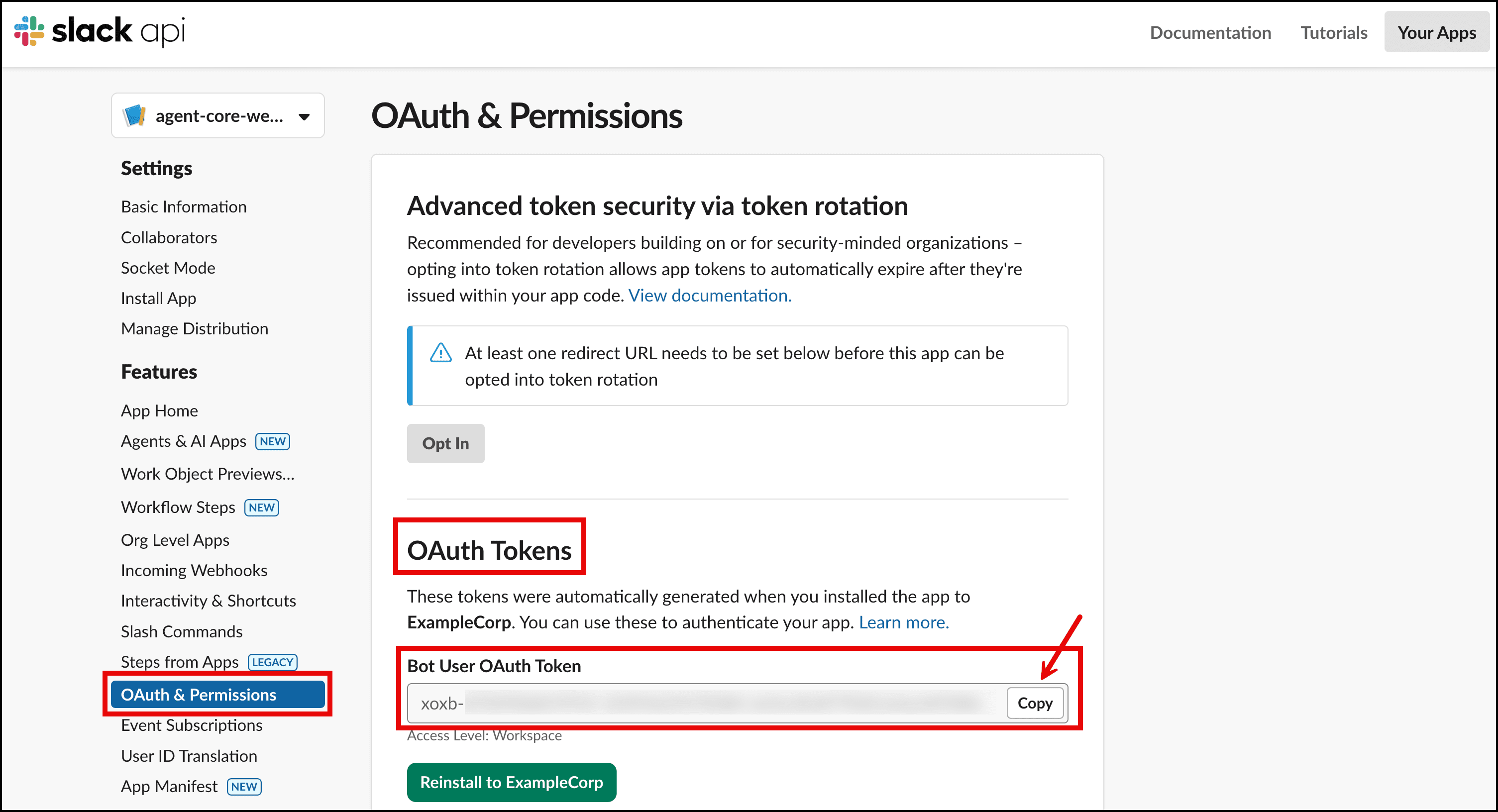Open the Documentation page
1498x812 pixels.
coord(1210,32)
